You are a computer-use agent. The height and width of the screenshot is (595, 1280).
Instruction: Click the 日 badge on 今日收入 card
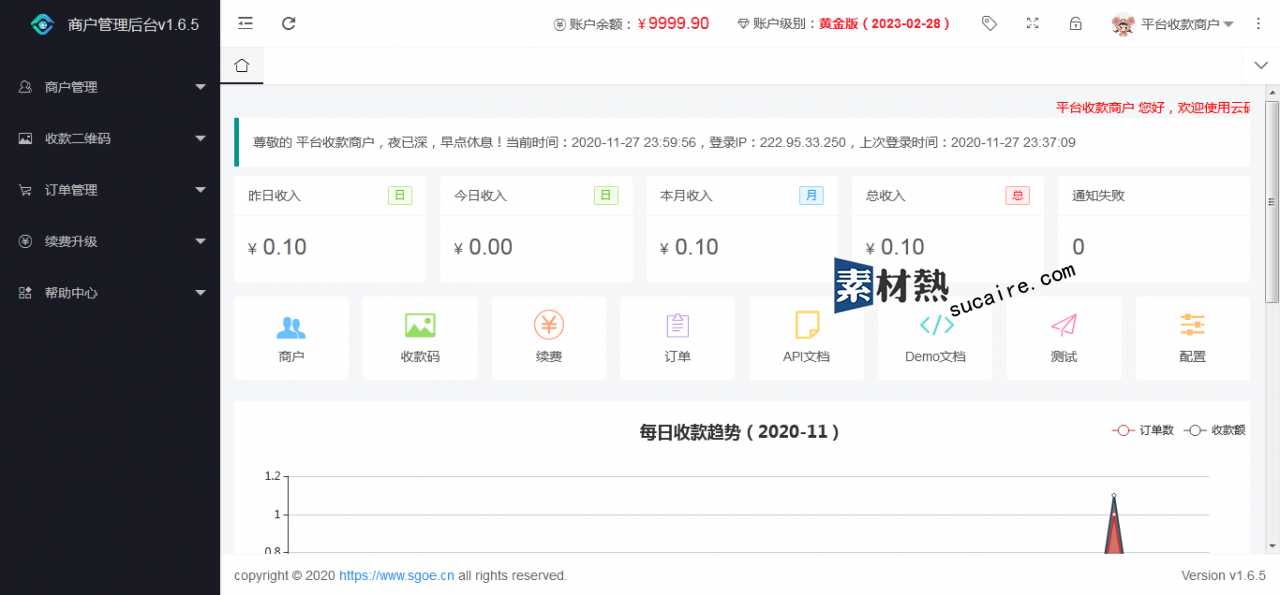coord(606,195)
